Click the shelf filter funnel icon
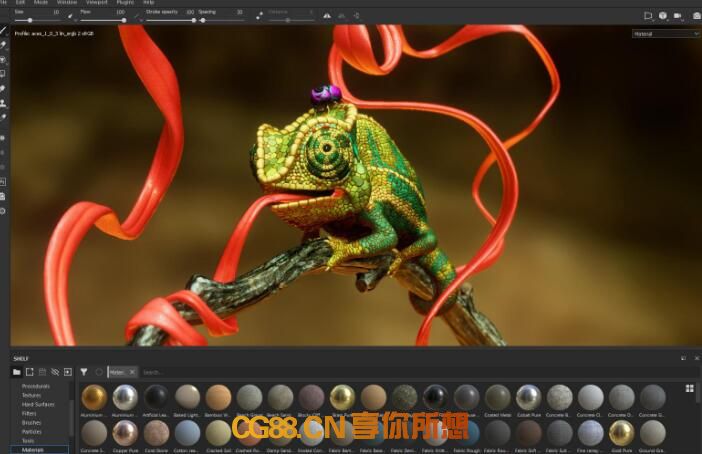702x454 pixels. point(84,372)
